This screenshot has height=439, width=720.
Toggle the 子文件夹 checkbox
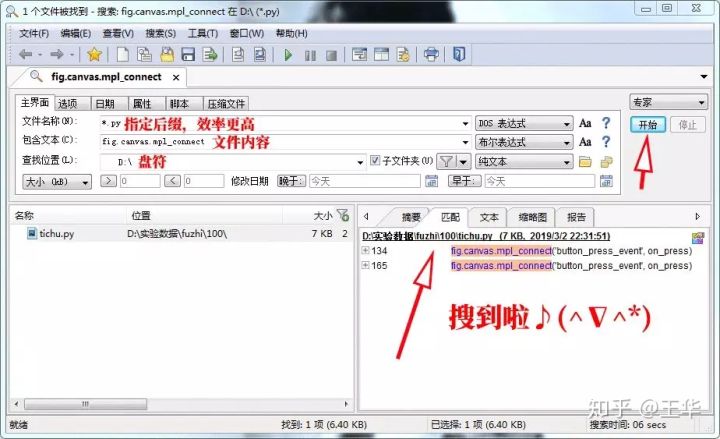click(376, 161)
